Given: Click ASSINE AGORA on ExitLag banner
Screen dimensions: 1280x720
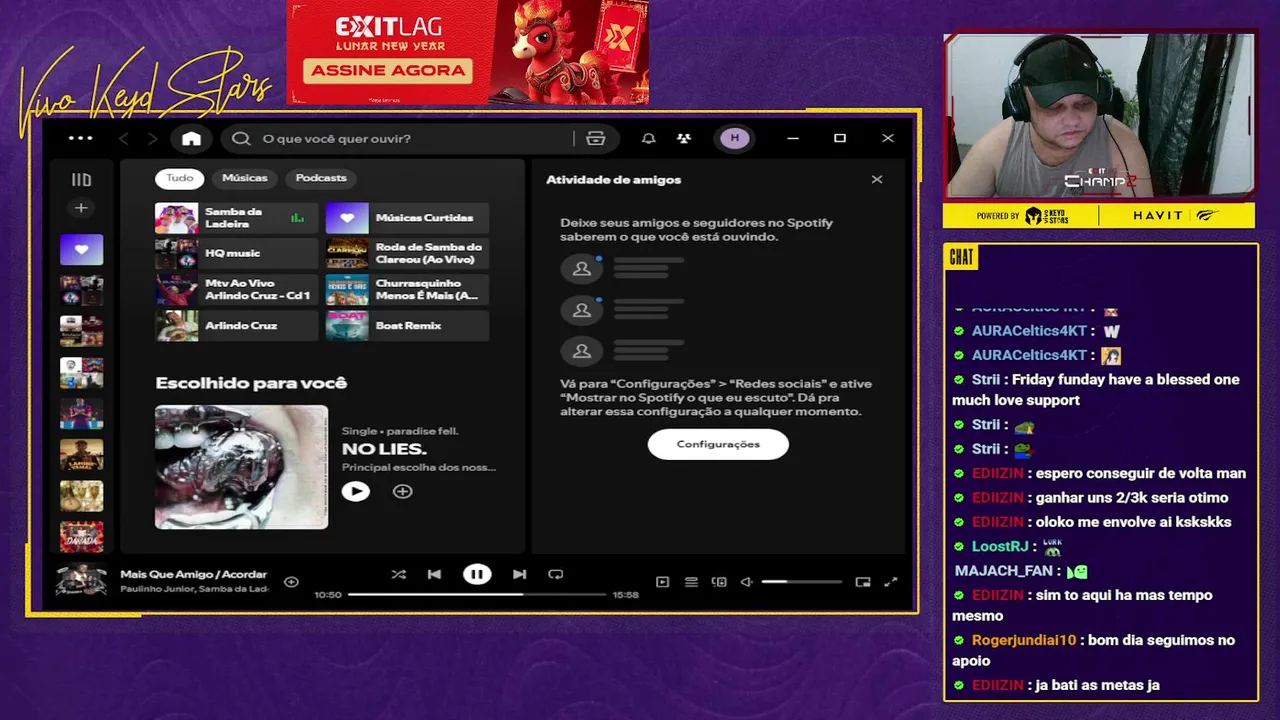Looking at the screenshot, I should 388,70.
